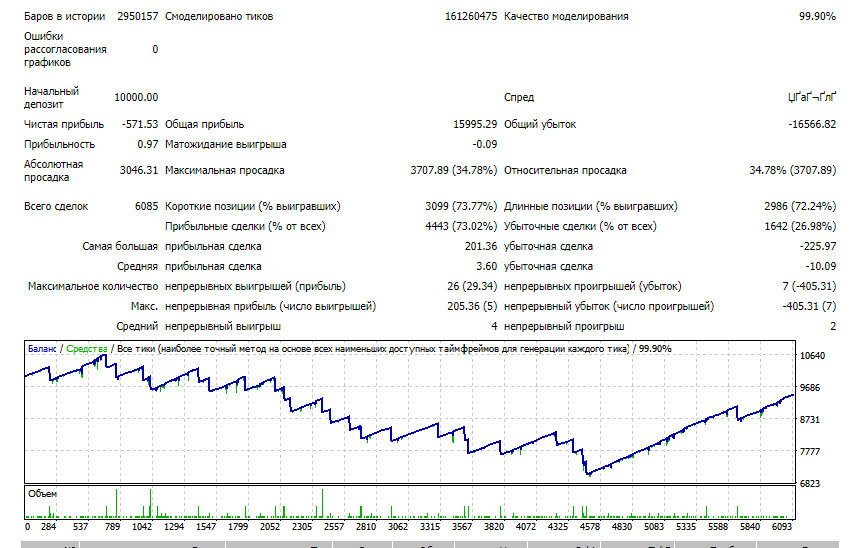The height and width of the screenshot is (548, 857).
Task: Click the average loss trade value -10.09
Action: click(x=820, y=266)
